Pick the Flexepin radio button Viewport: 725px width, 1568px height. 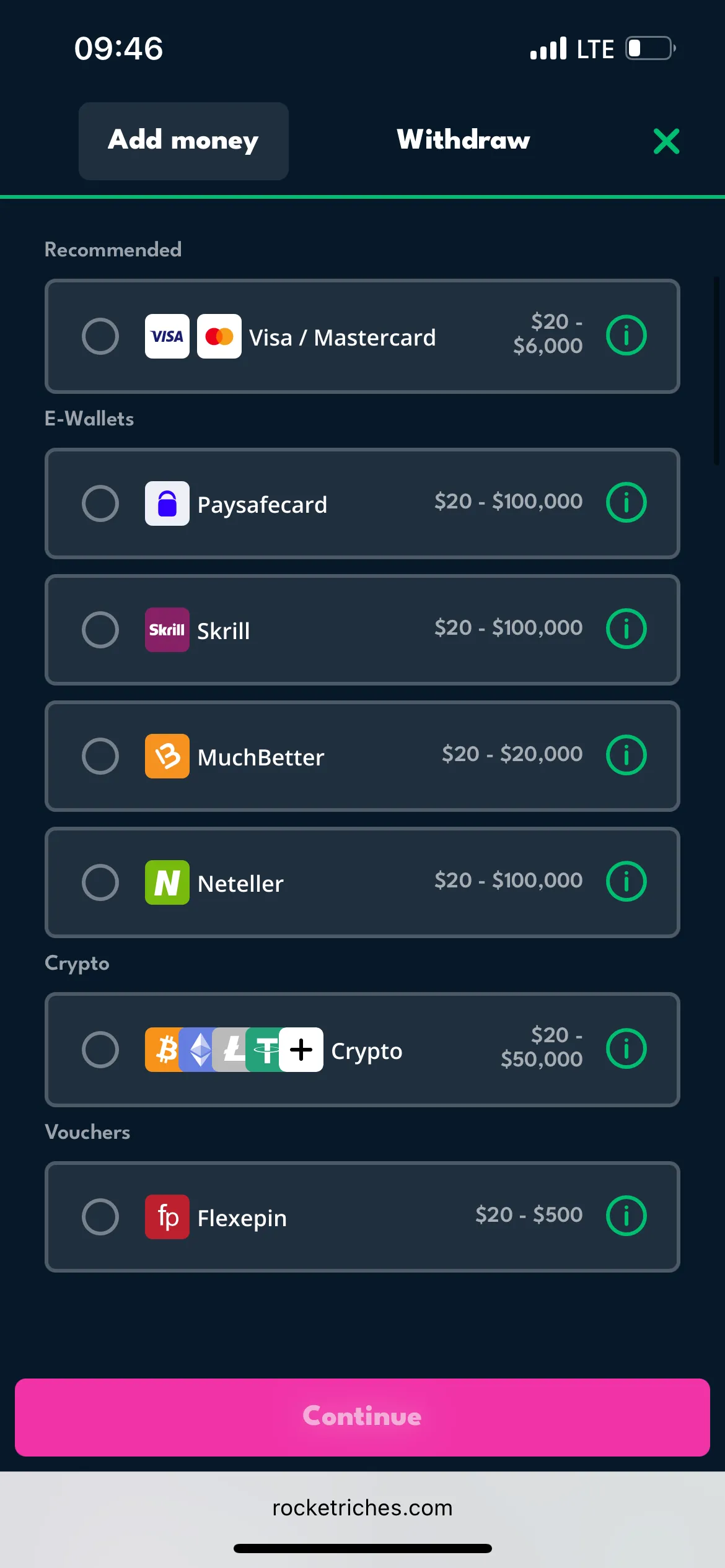tap(100, 1217)
